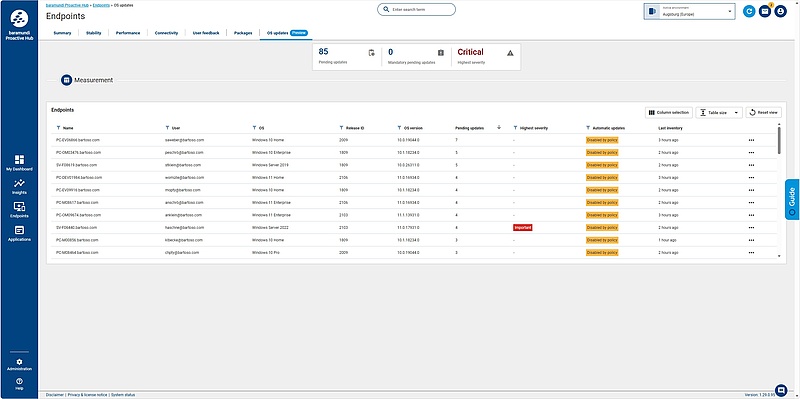Filter the User column
The height and width of the screenshot is (399, 800).
[x=167, y=128]
